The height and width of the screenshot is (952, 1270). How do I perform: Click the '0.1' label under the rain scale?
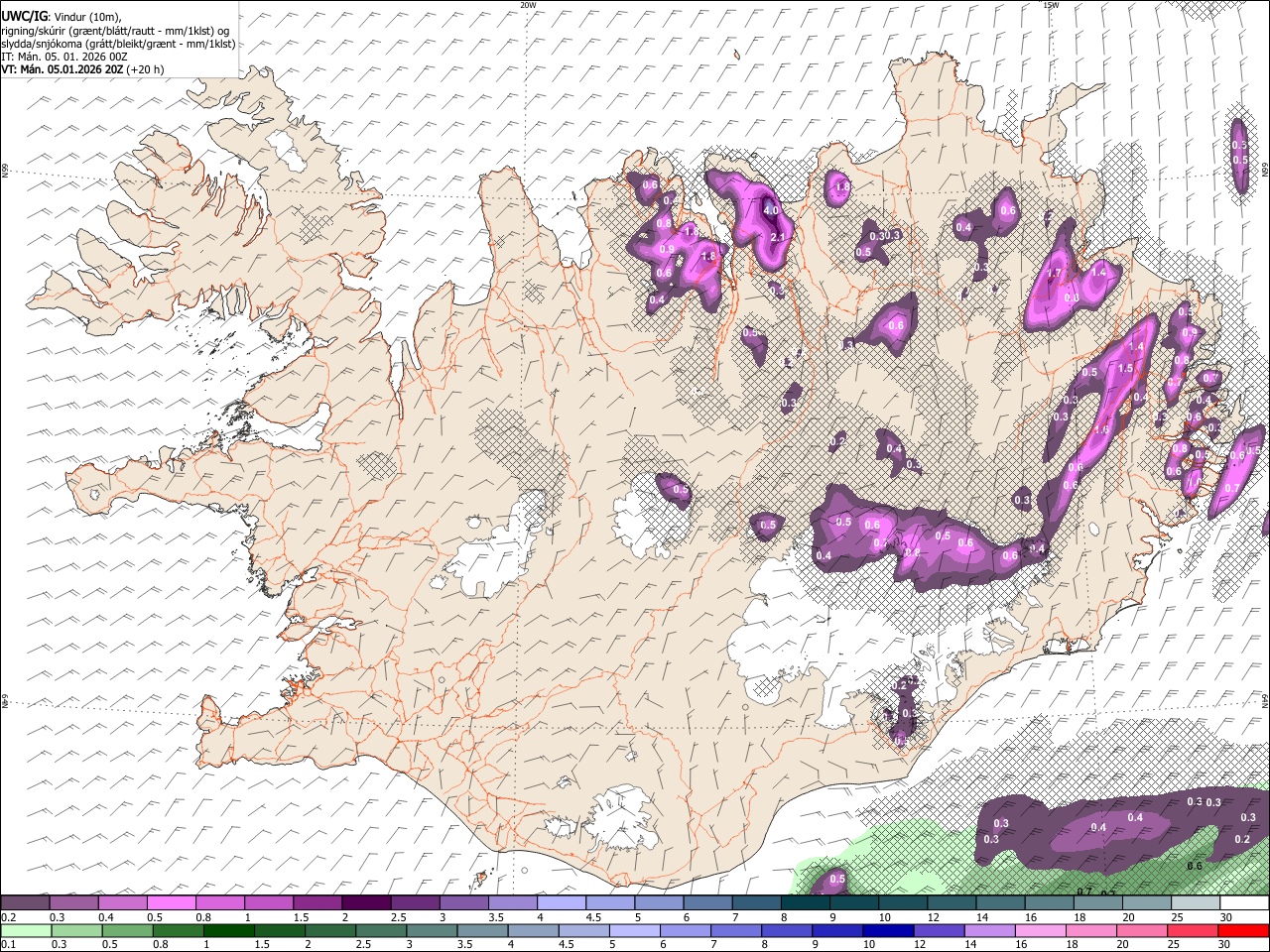click(x=9, y=945)
